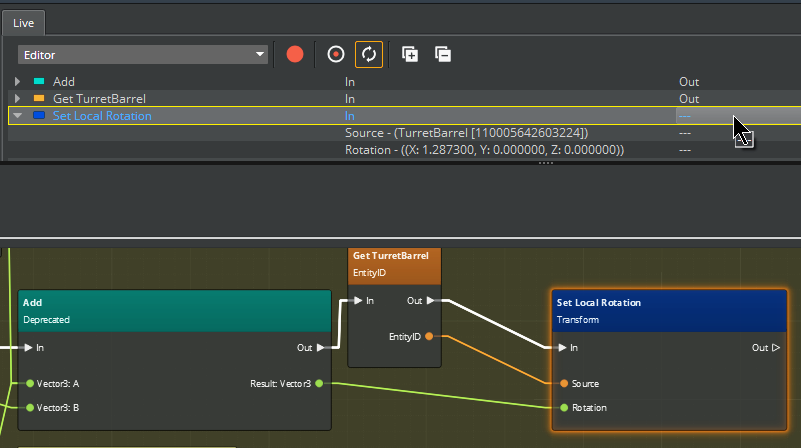Image resolution: width=801 pixels, height=448 pixels.
Task: Click the teal Add color indicator
Action: click(39, 82)
